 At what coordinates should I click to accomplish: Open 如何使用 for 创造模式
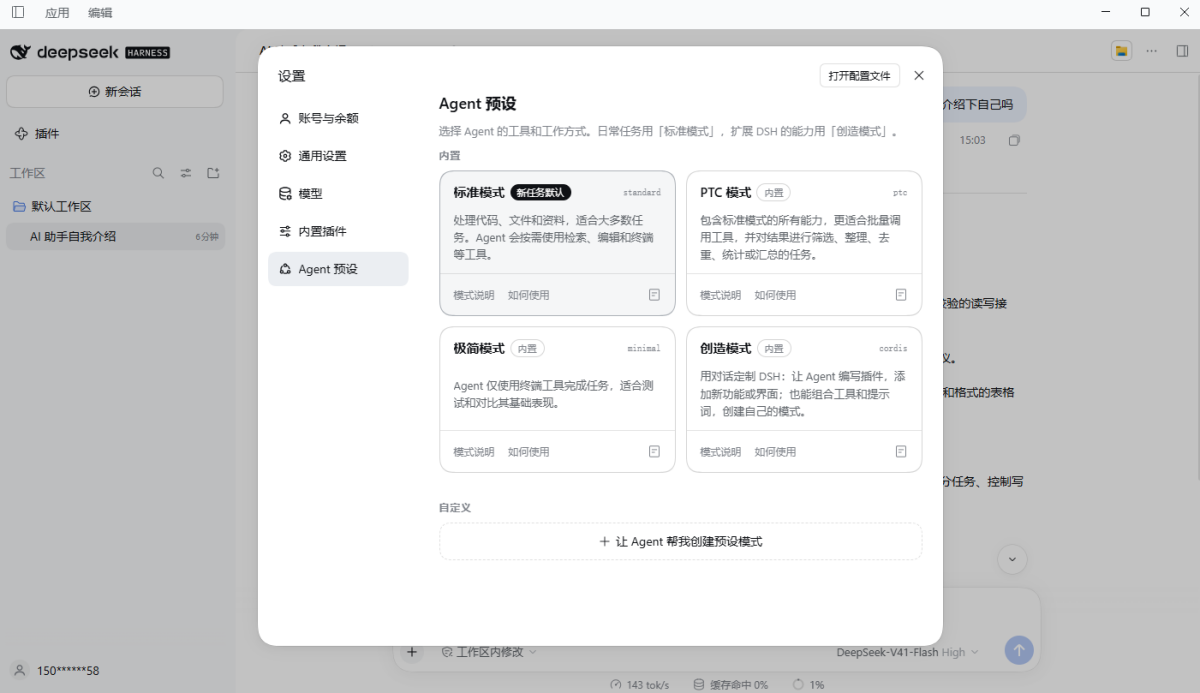point(775,452)
